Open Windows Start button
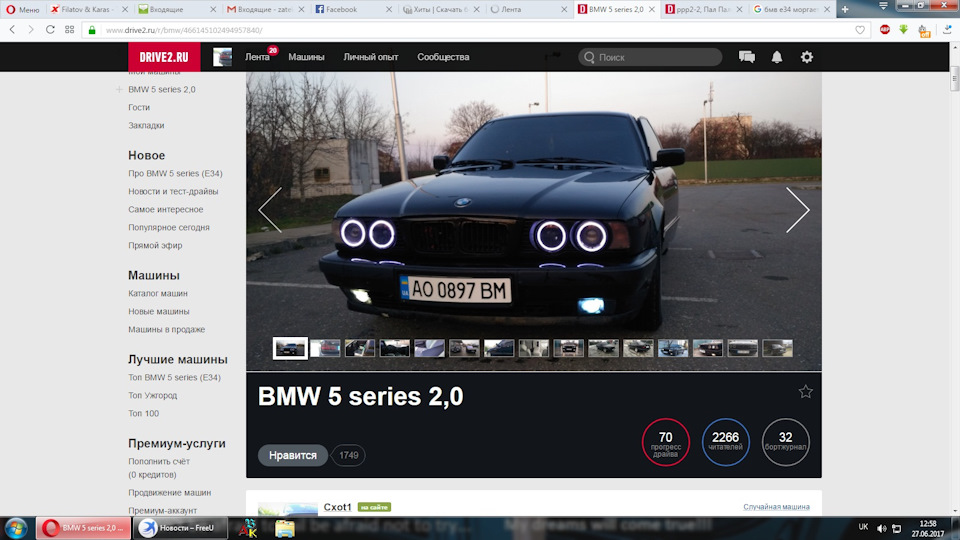 click(x=16, y=528)
